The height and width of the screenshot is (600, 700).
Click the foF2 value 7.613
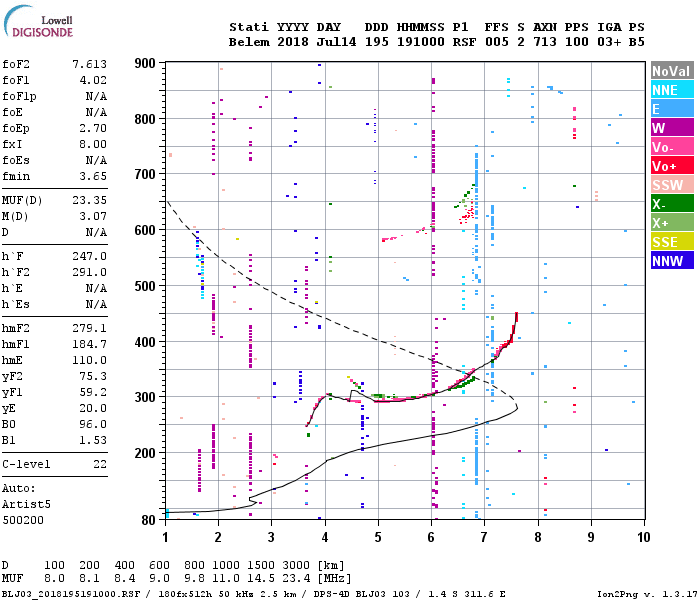(89, 64)
